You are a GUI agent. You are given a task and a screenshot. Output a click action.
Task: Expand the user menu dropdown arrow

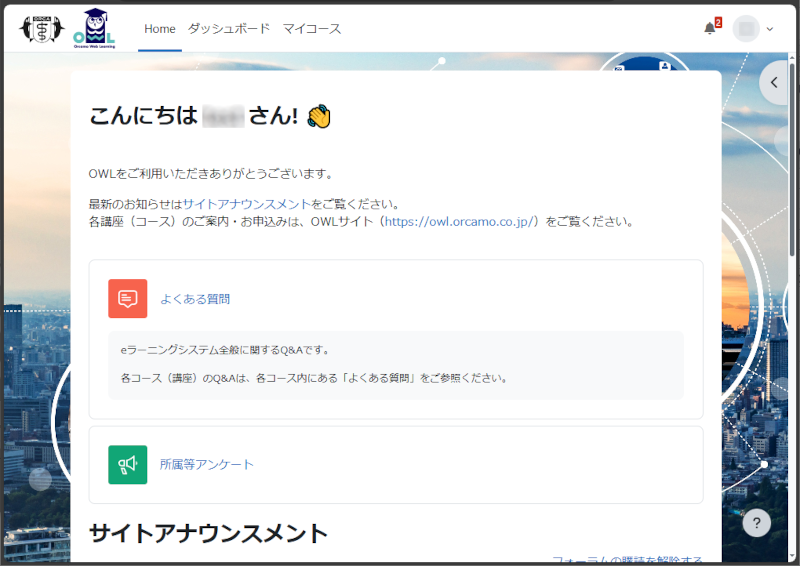tap(770, 29)
